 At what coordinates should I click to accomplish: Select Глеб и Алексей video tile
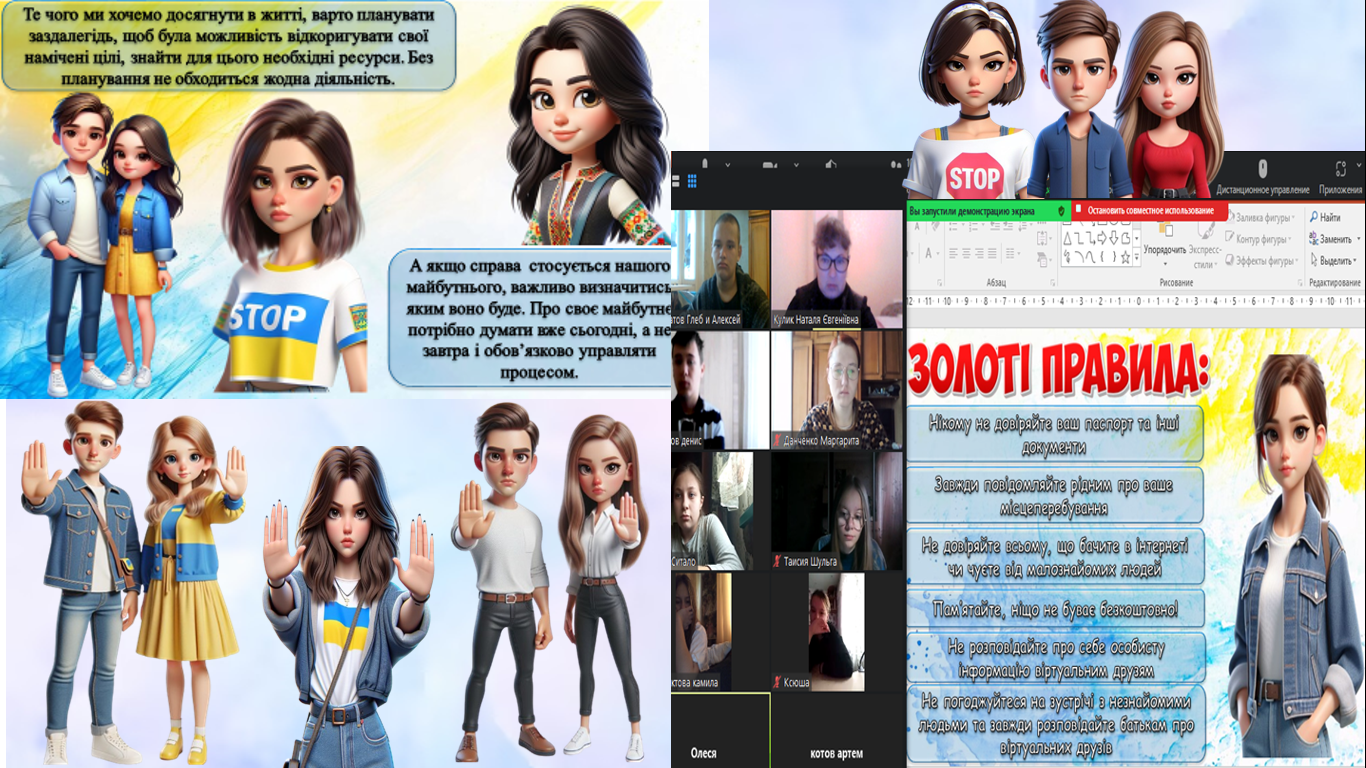[720, 269]
